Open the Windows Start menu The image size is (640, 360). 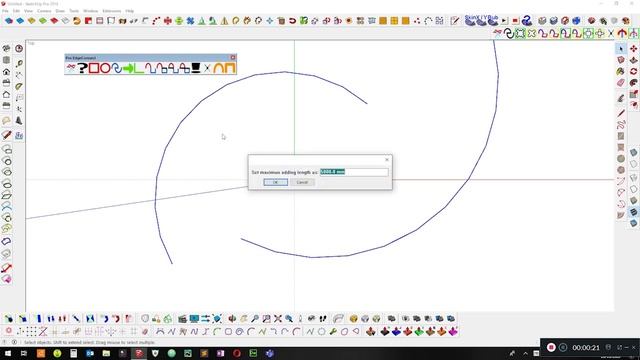coord(8,353)
